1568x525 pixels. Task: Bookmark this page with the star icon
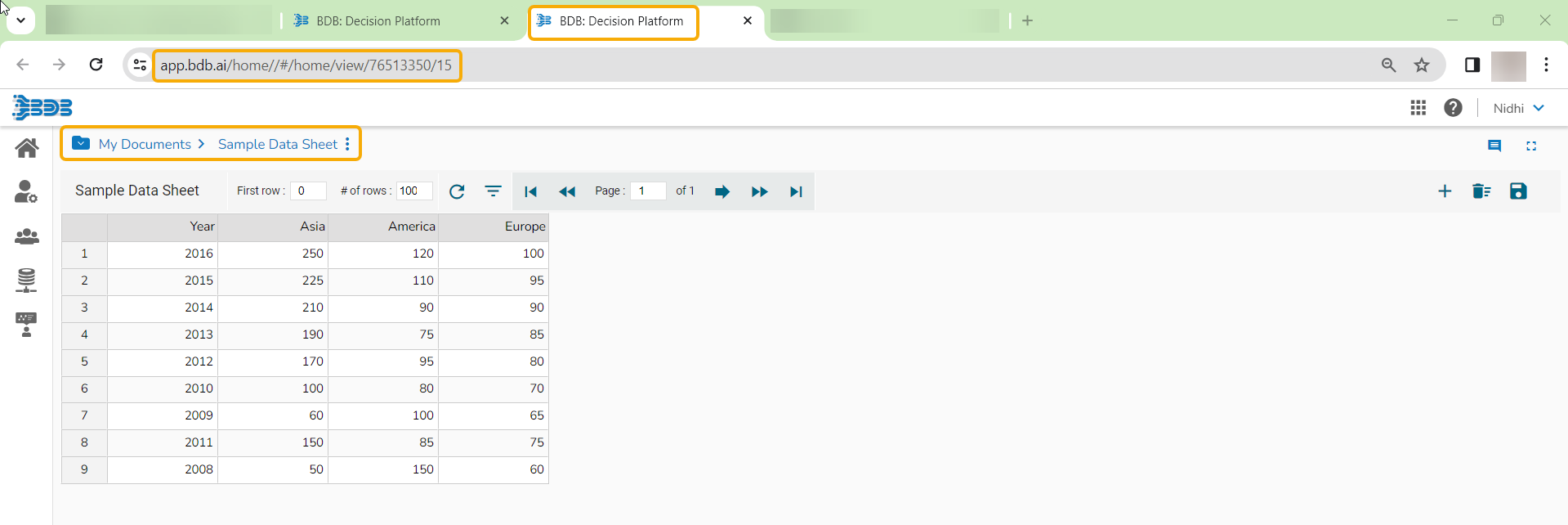pos(1422,65)
